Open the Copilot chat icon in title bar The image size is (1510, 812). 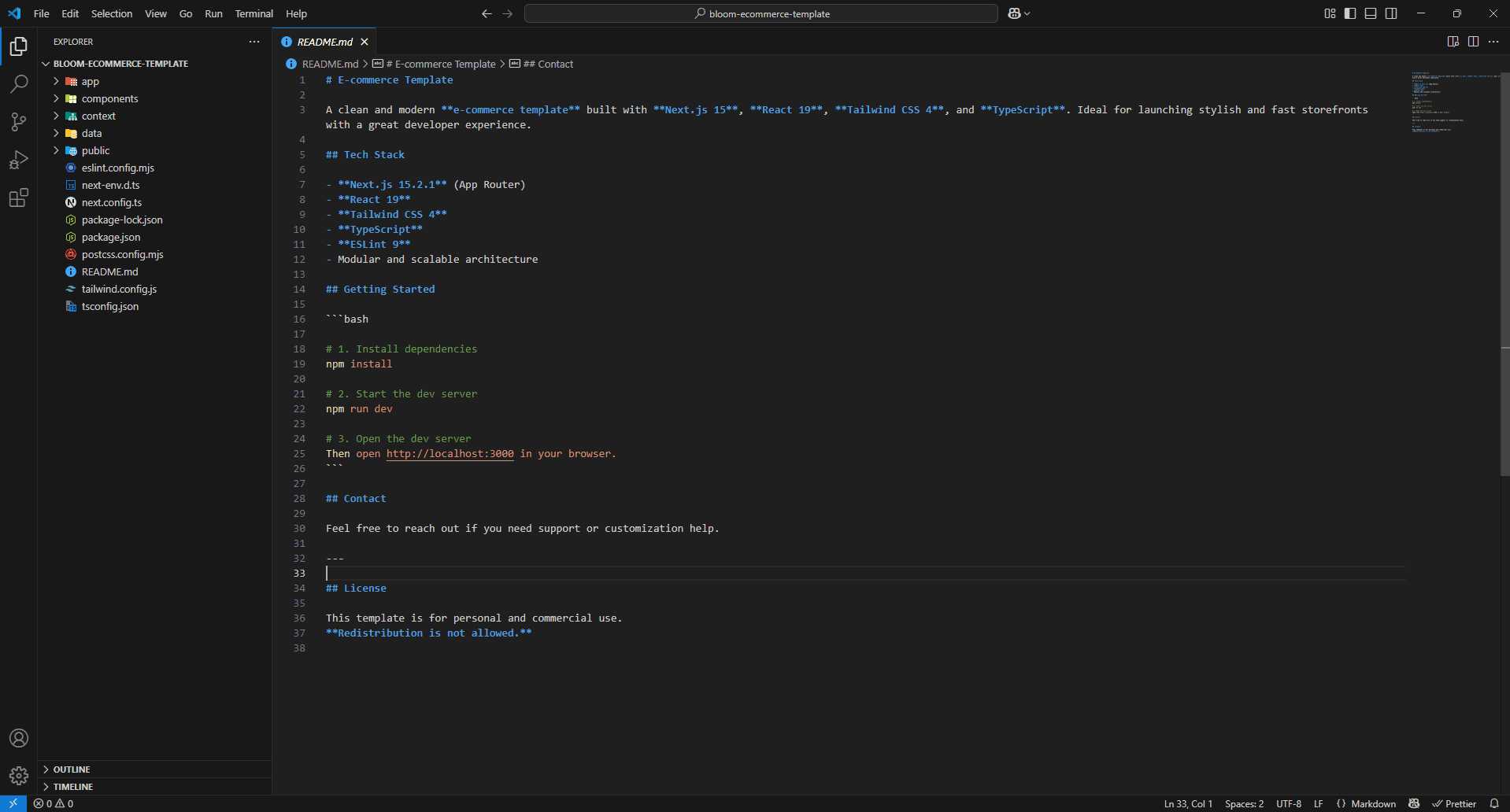1014,13
